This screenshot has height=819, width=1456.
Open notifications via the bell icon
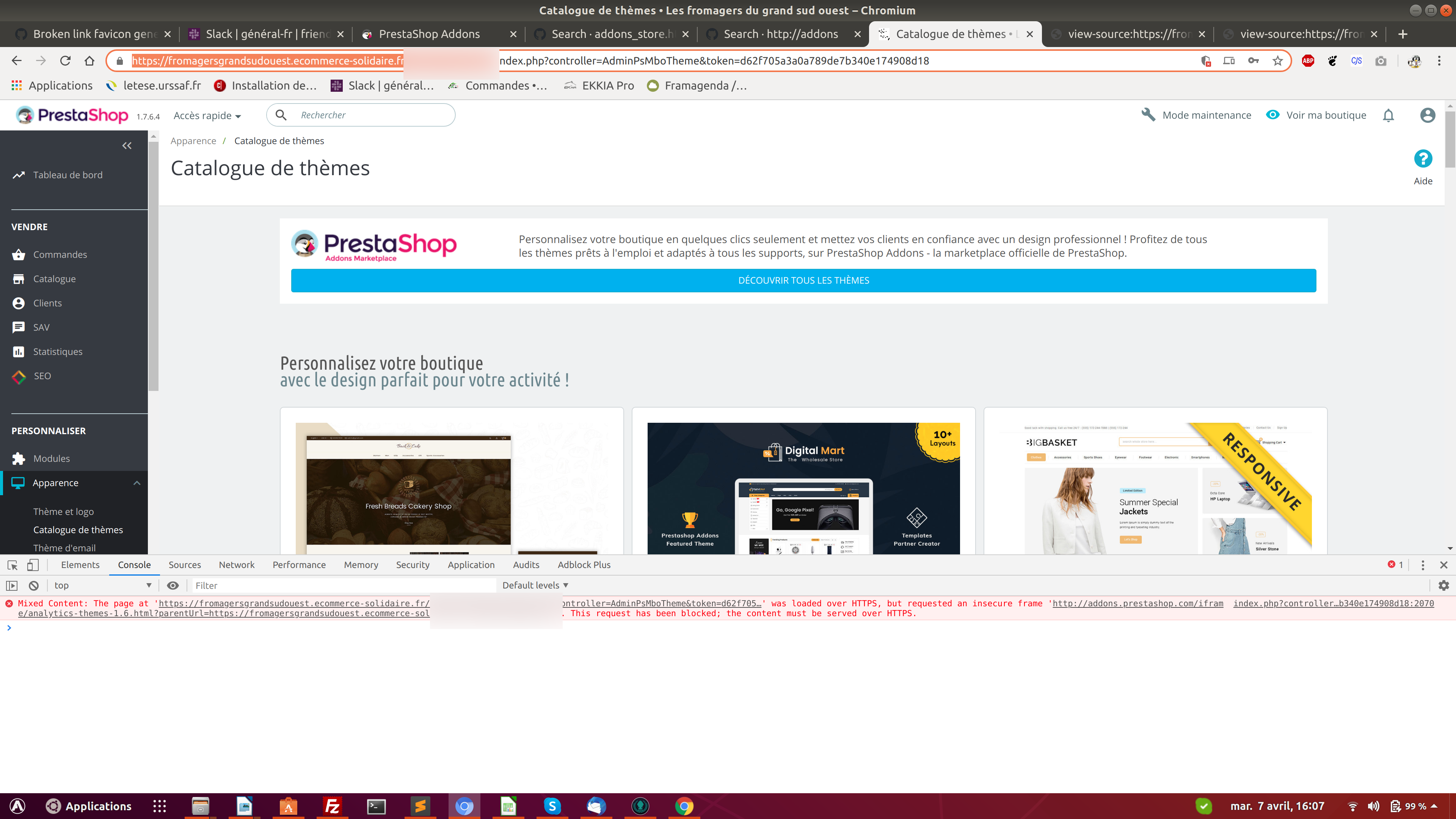(1389, 115)
